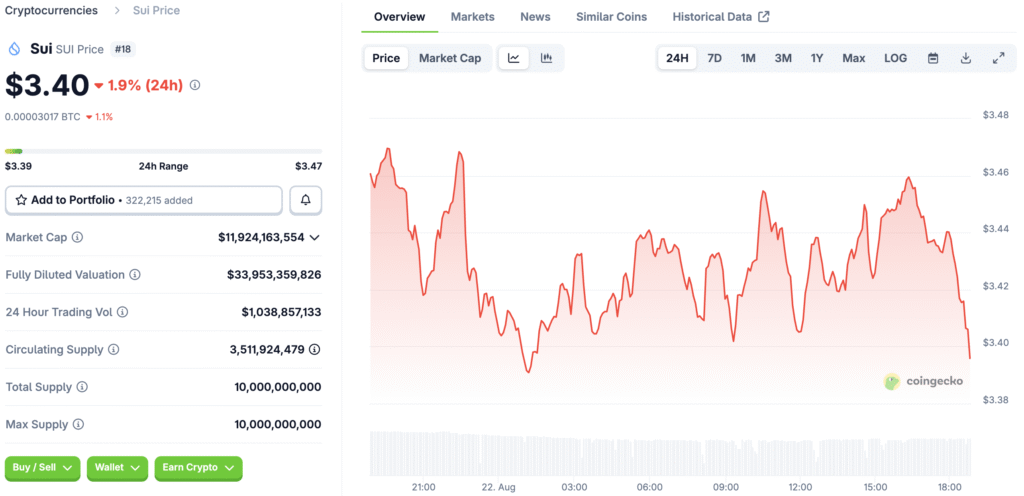Open the Buy / Sell dropdown
Viewport: 1024px width, 496px height.
[x=42, y=468]
